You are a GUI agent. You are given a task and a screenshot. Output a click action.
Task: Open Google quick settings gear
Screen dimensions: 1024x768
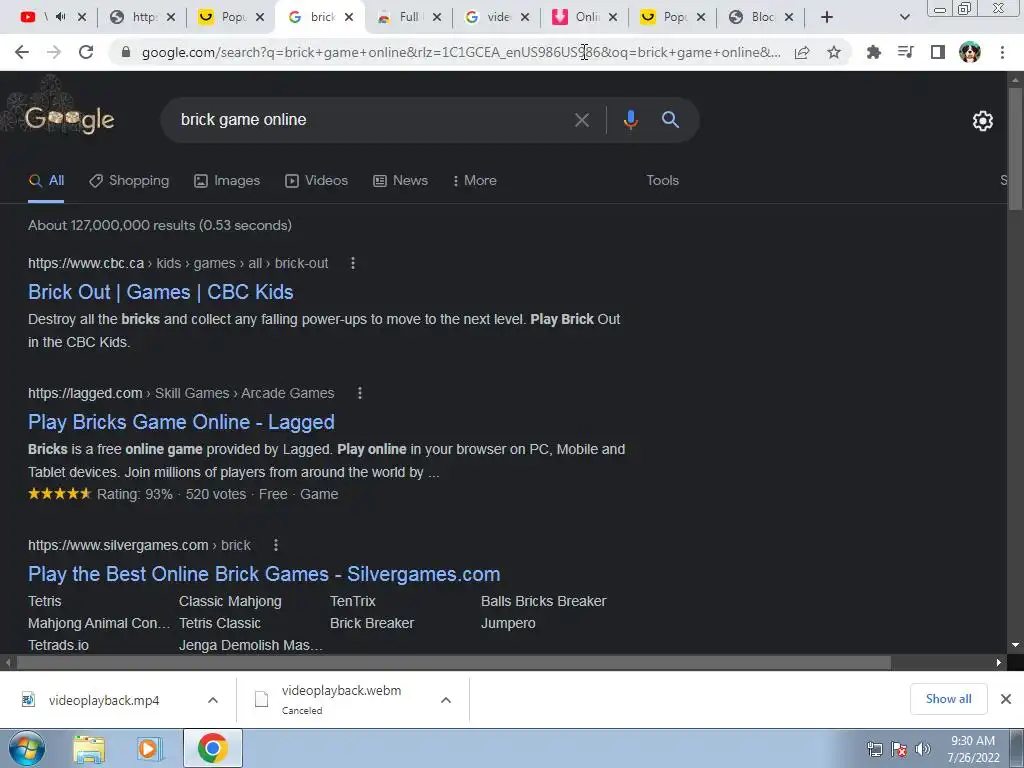[x=983, y=121]
